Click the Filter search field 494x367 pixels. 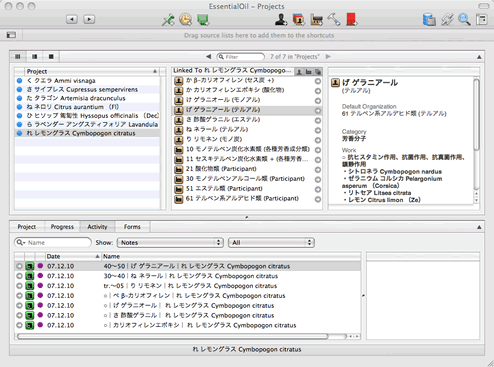click(x=240, y=57)
